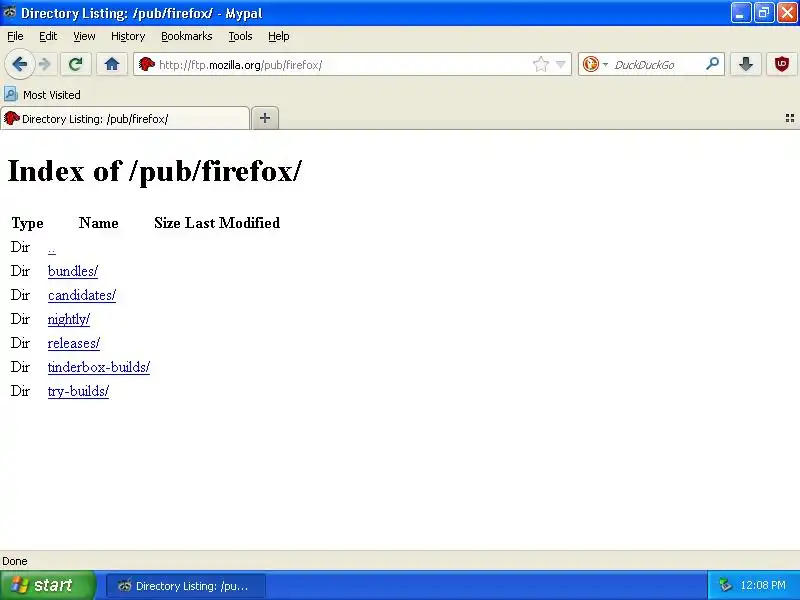This screenshot has height=600, width=800.
Task: Open the releases/ directory
Action: coord(73,343)
